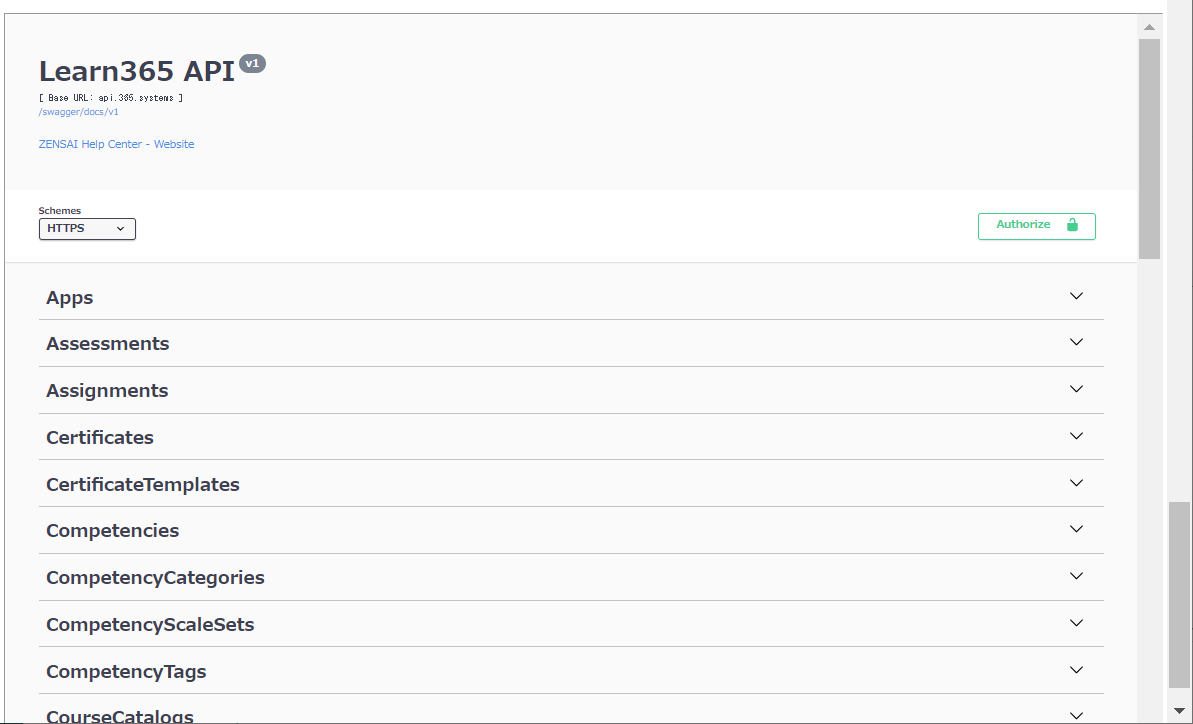
Task: Open the Assignments endpoint group title
Action: click(x=107, y=391)
